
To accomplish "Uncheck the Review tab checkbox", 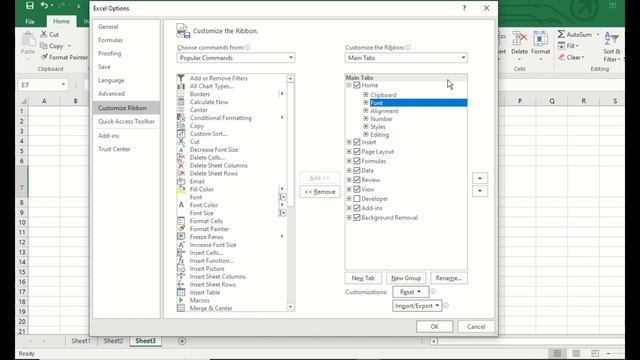I will coord(357,180).
